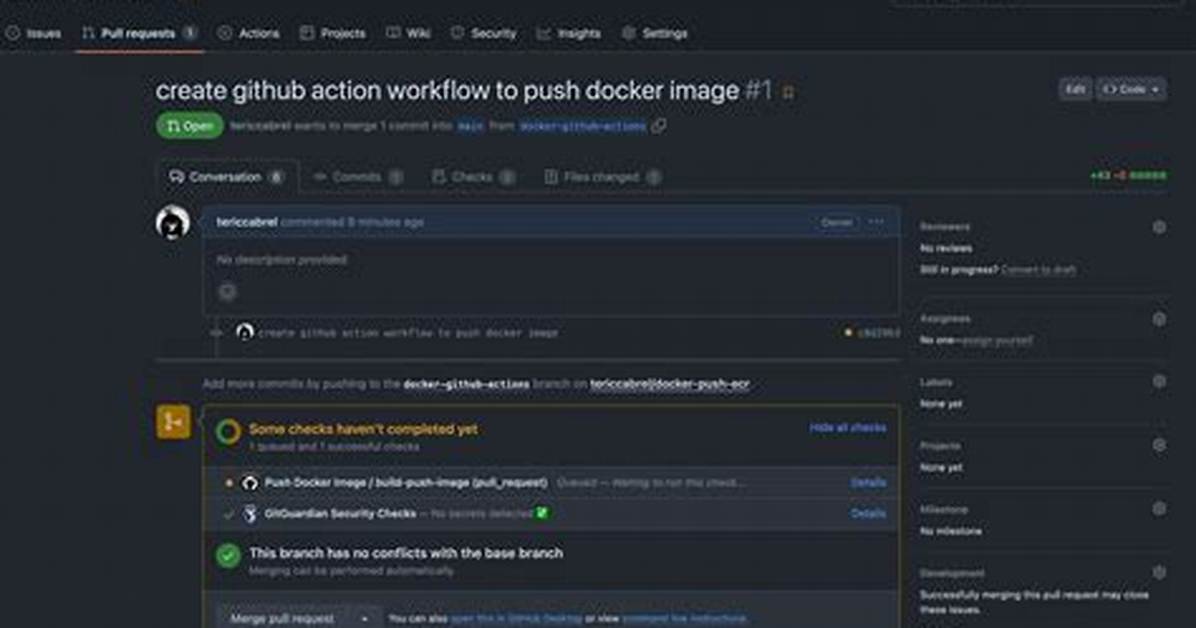The height and width of the screenshot is (628, 1196).
Task: Open the Issues tab
Action: pyautogui.click(x=34, y=34)
